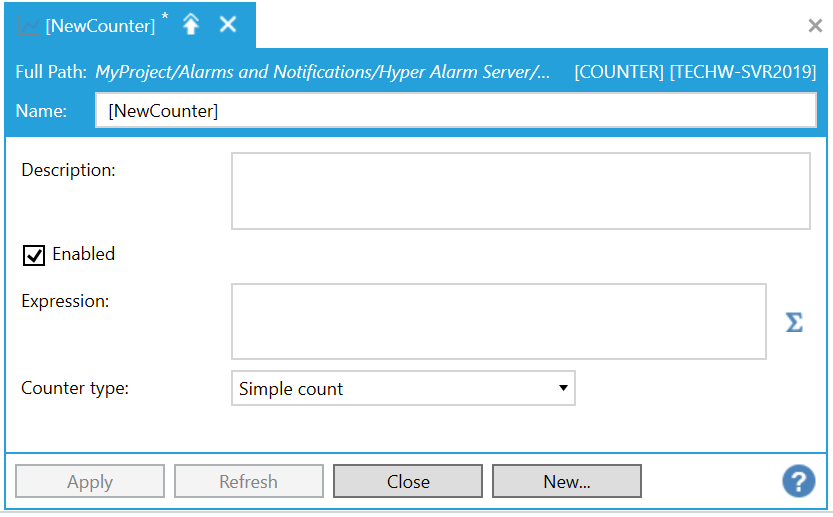
Task: Click the counter chart icon on the tab
Action: (29, 26)
